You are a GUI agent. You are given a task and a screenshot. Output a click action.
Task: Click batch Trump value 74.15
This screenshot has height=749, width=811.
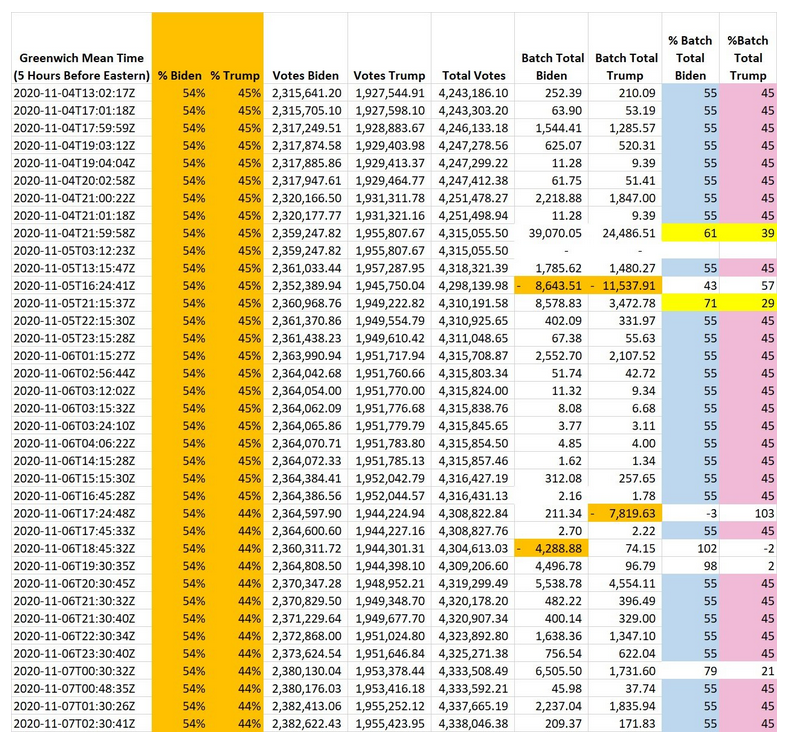[x=640, y=548]
